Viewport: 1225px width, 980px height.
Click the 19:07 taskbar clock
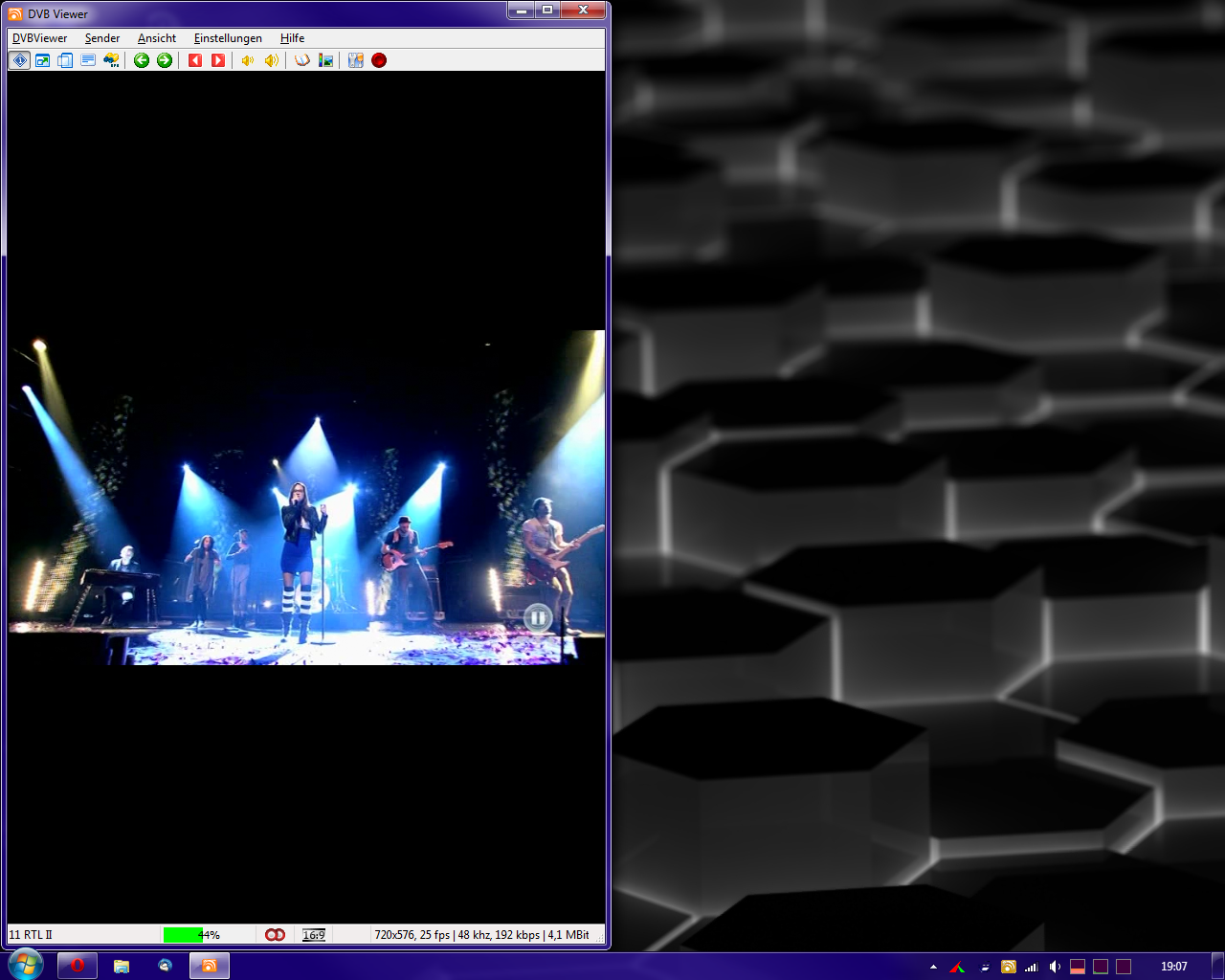pos(1173,967)
